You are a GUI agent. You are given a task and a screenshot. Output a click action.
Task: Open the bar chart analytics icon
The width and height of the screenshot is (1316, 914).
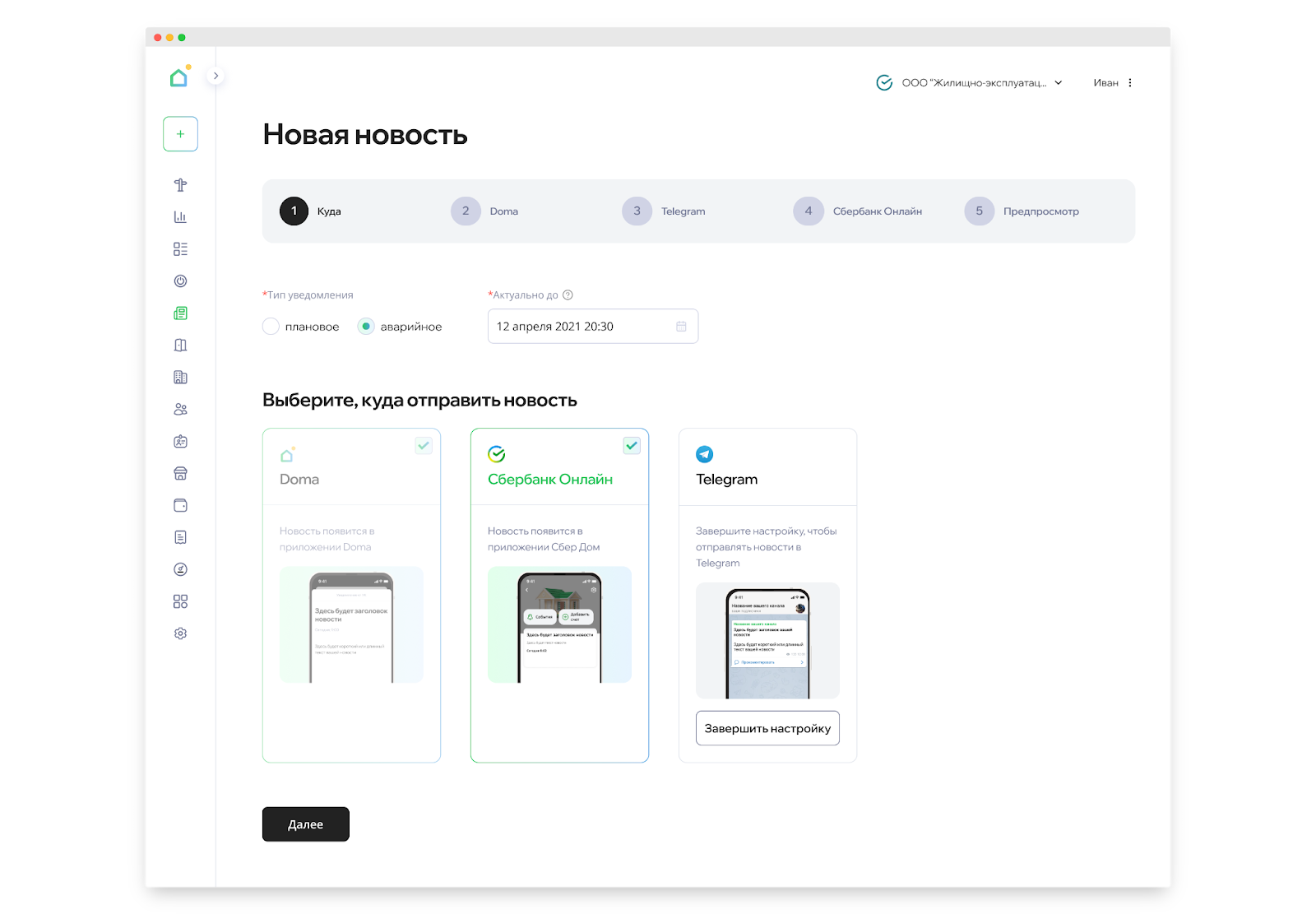[180, 217]
